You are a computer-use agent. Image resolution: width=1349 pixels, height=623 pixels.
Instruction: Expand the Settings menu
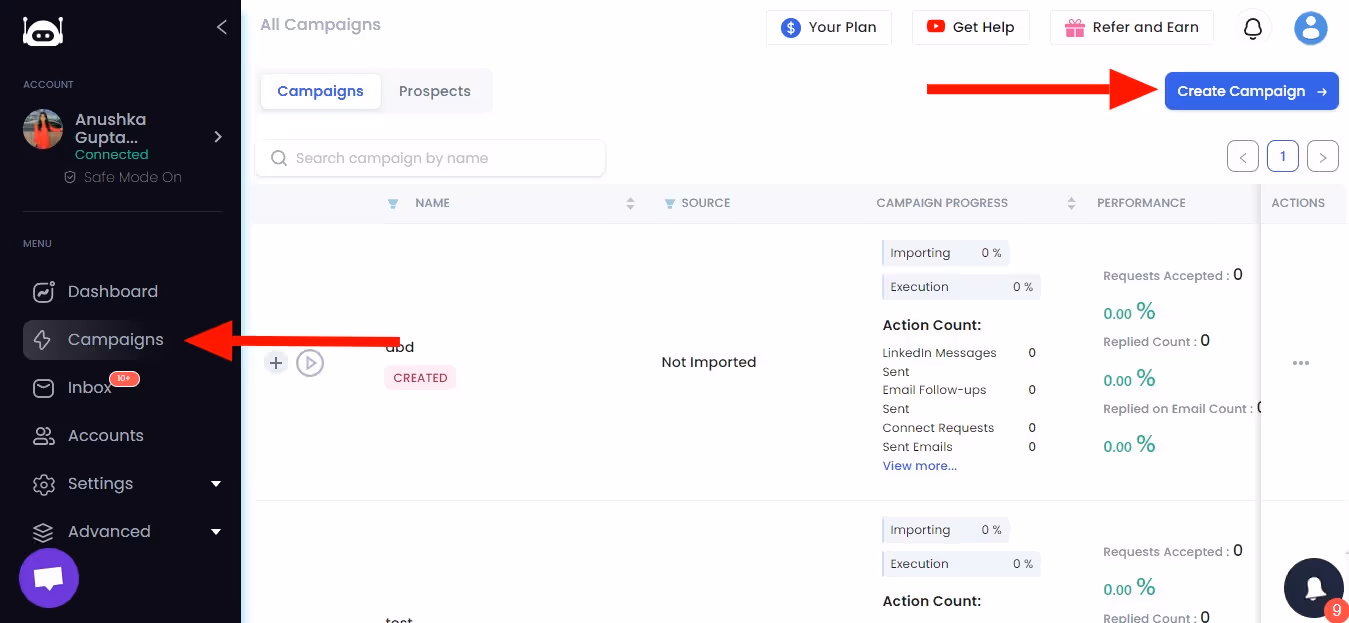[100, 483]
